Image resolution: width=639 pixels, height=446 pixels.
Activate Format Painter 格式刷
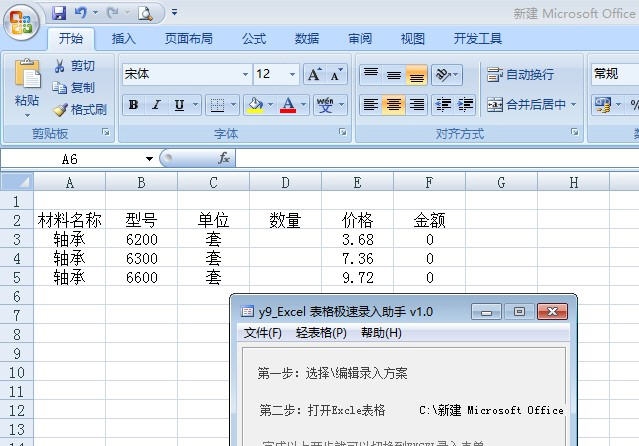(80, 109)
